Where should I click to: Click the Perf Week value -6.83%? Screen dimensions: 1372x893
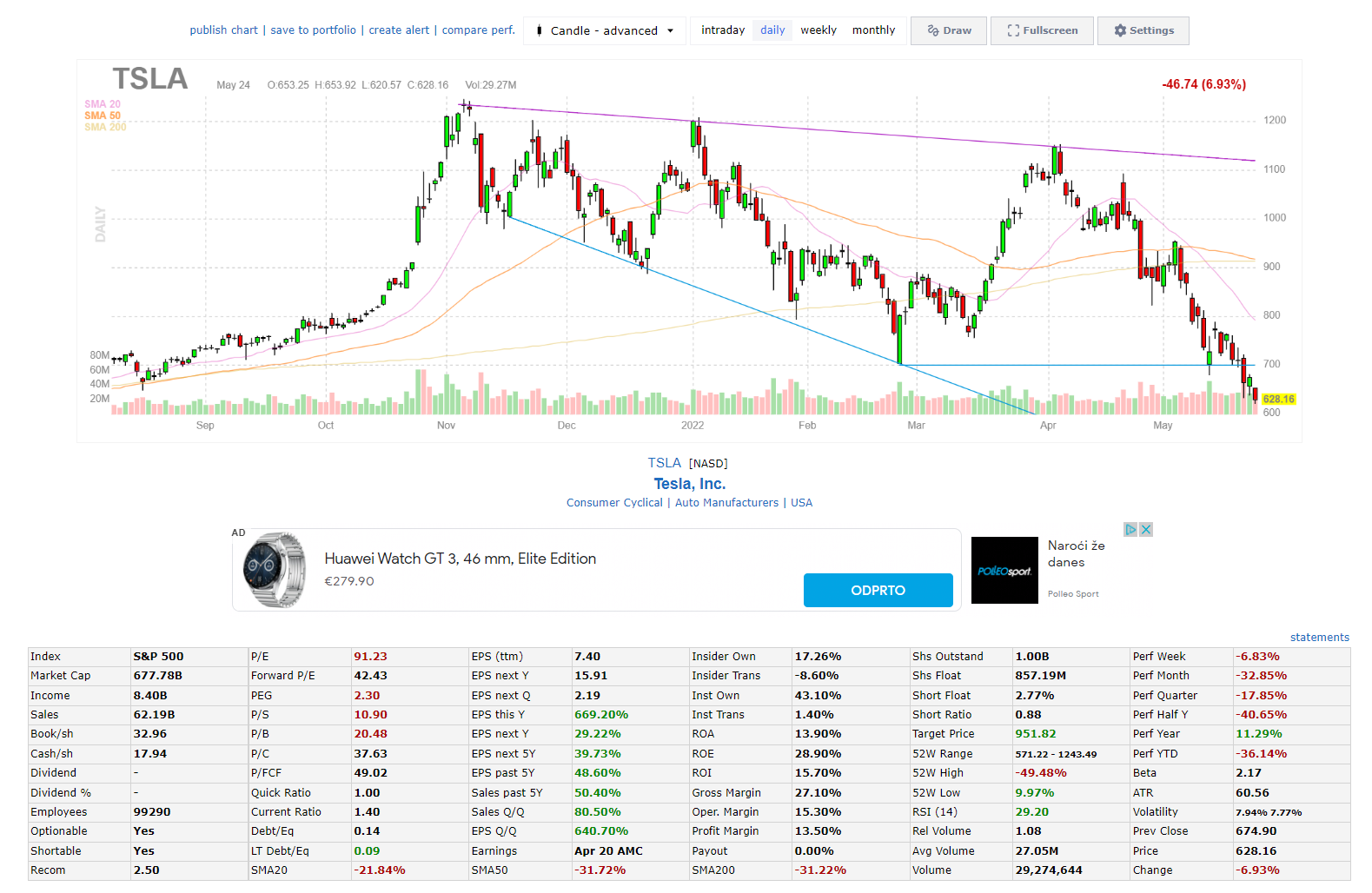(x=1257, y=657)
